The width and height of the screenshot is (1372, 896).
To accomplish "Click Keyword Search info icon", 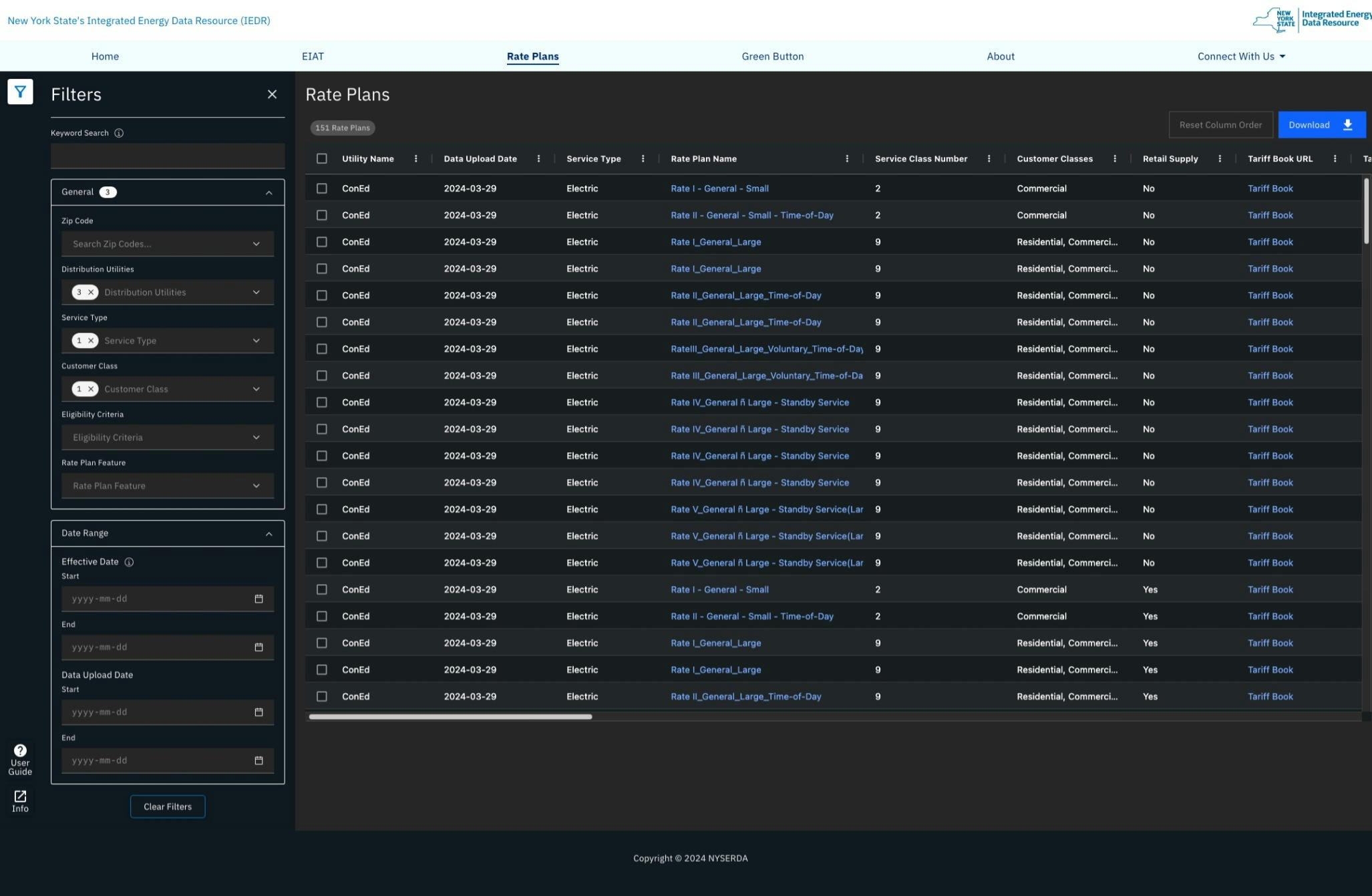I will coord(119,133).
